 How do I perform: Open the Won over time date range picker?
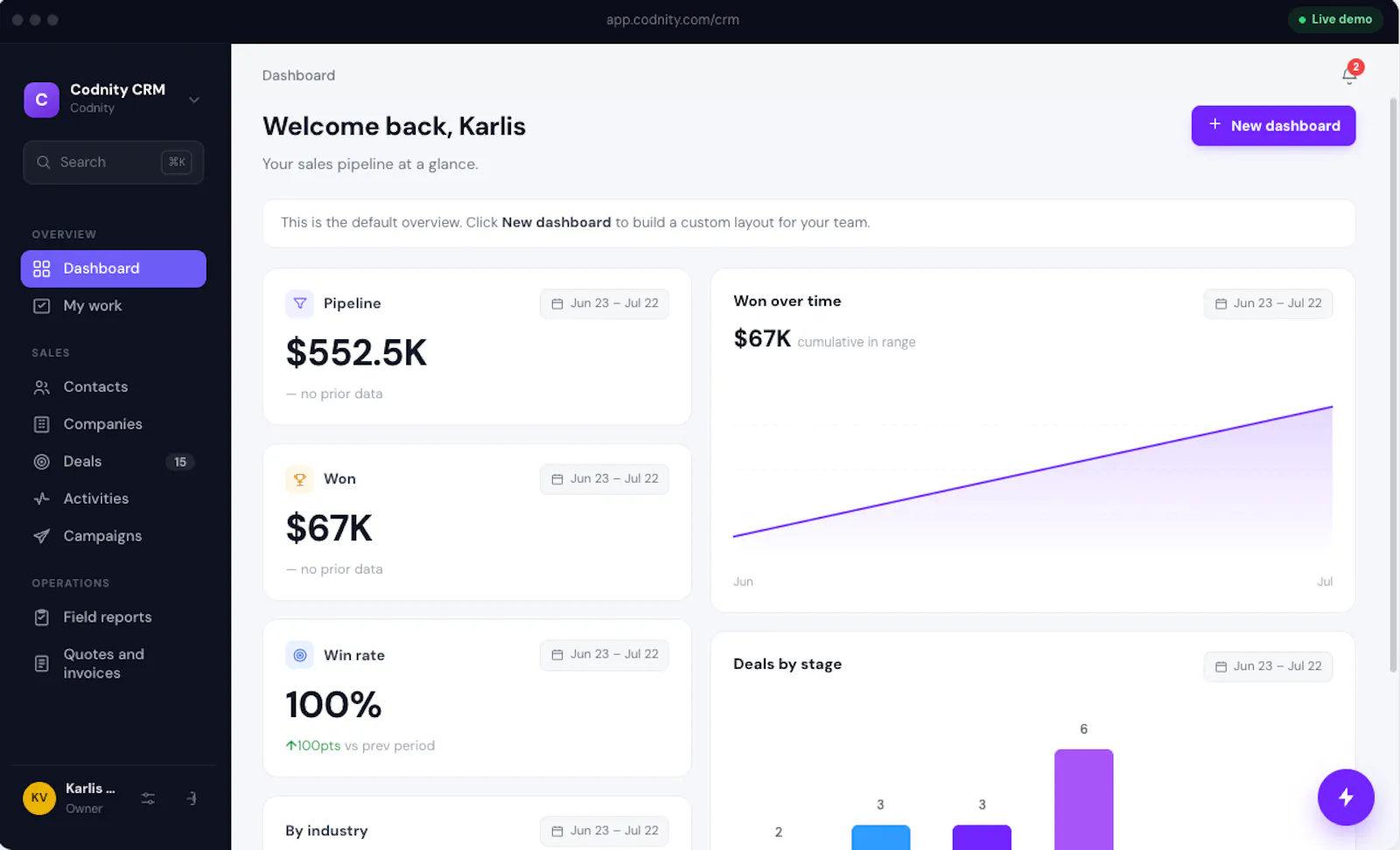coord(1268,303)
